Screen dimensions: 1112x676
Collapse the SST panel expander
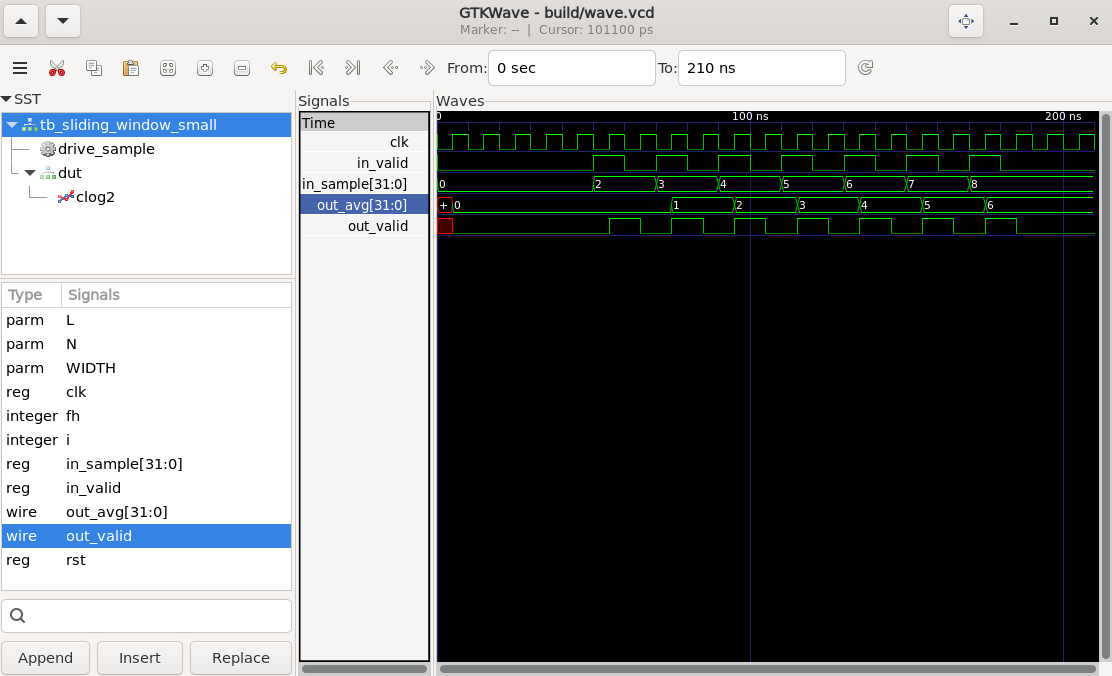7,99
